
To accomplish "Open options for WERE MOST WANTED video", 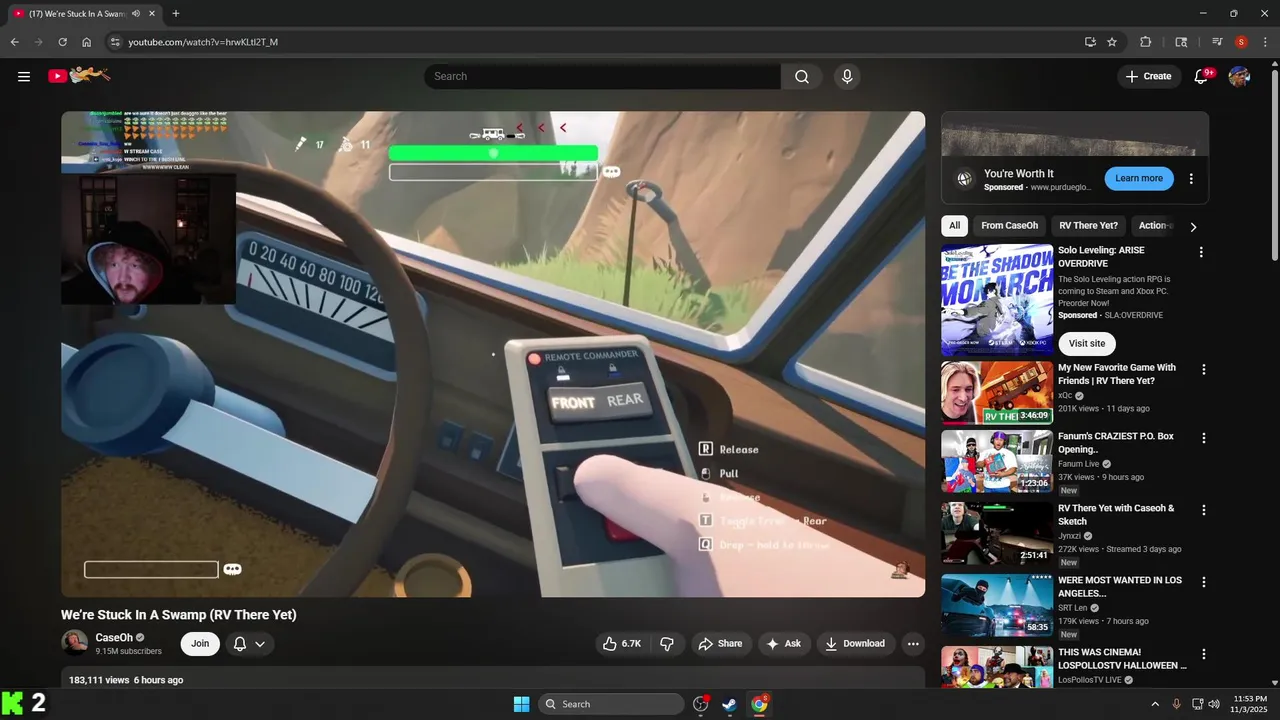I will click(1203, 582).
